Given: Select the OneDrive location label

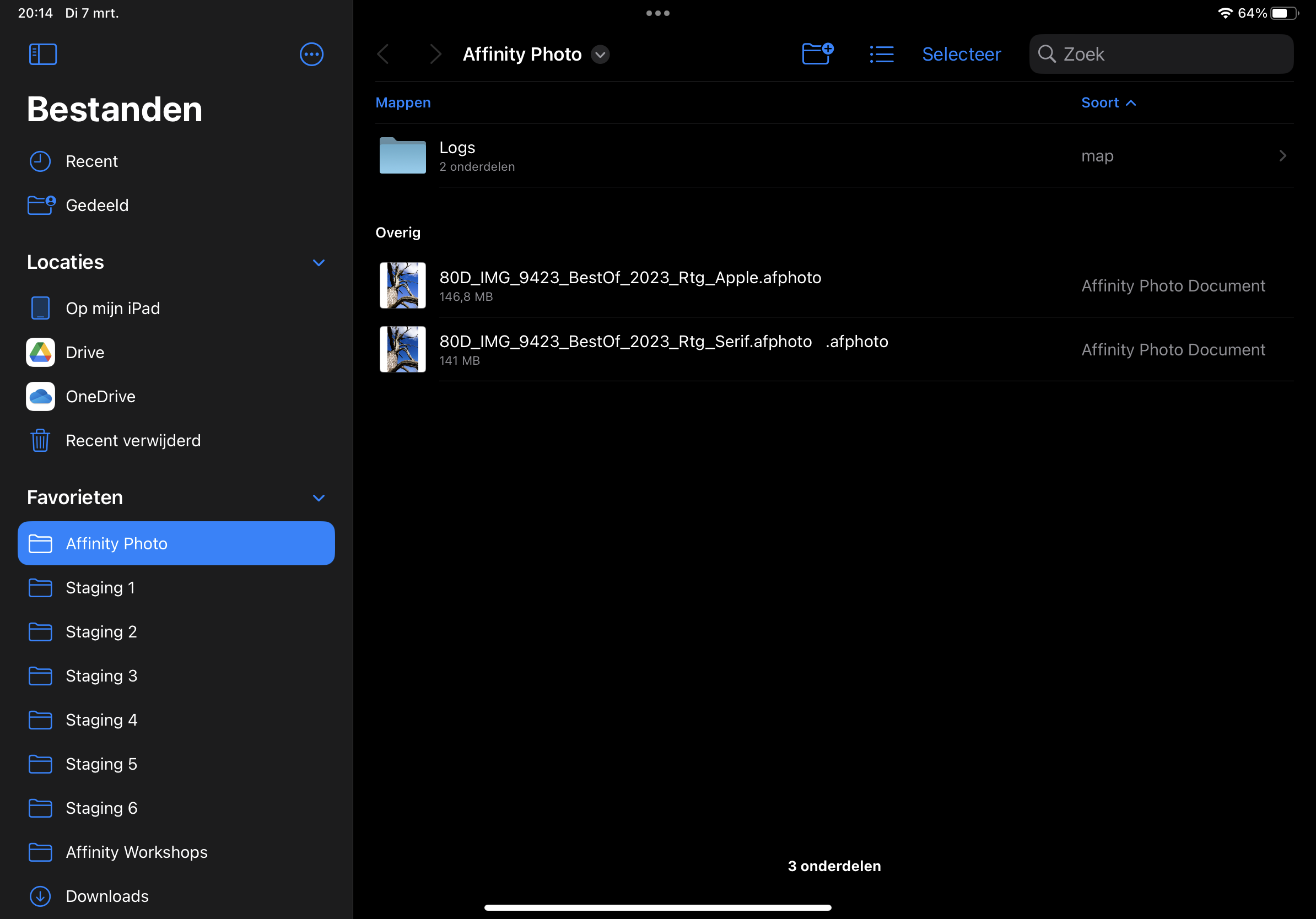Looking at the screenshot, I should [100, 397].
